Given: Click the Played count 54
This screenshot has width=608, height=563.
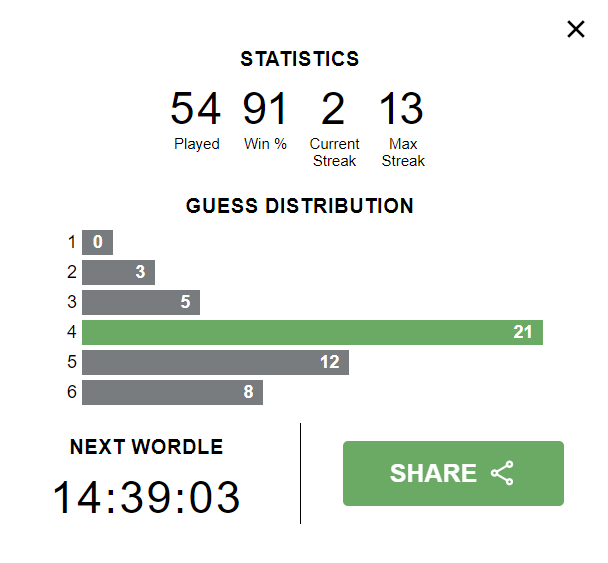Looking at the screenshot, I should click(x=196, y=108).
